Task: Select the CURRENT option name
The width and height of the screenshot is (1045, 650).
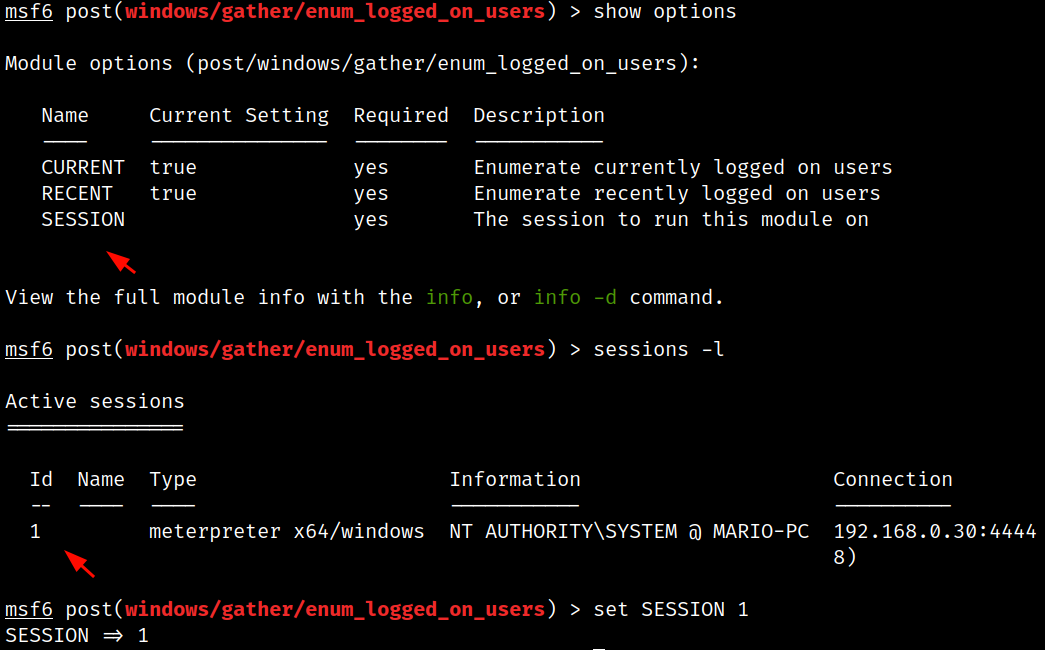Action: click(83, 167)
